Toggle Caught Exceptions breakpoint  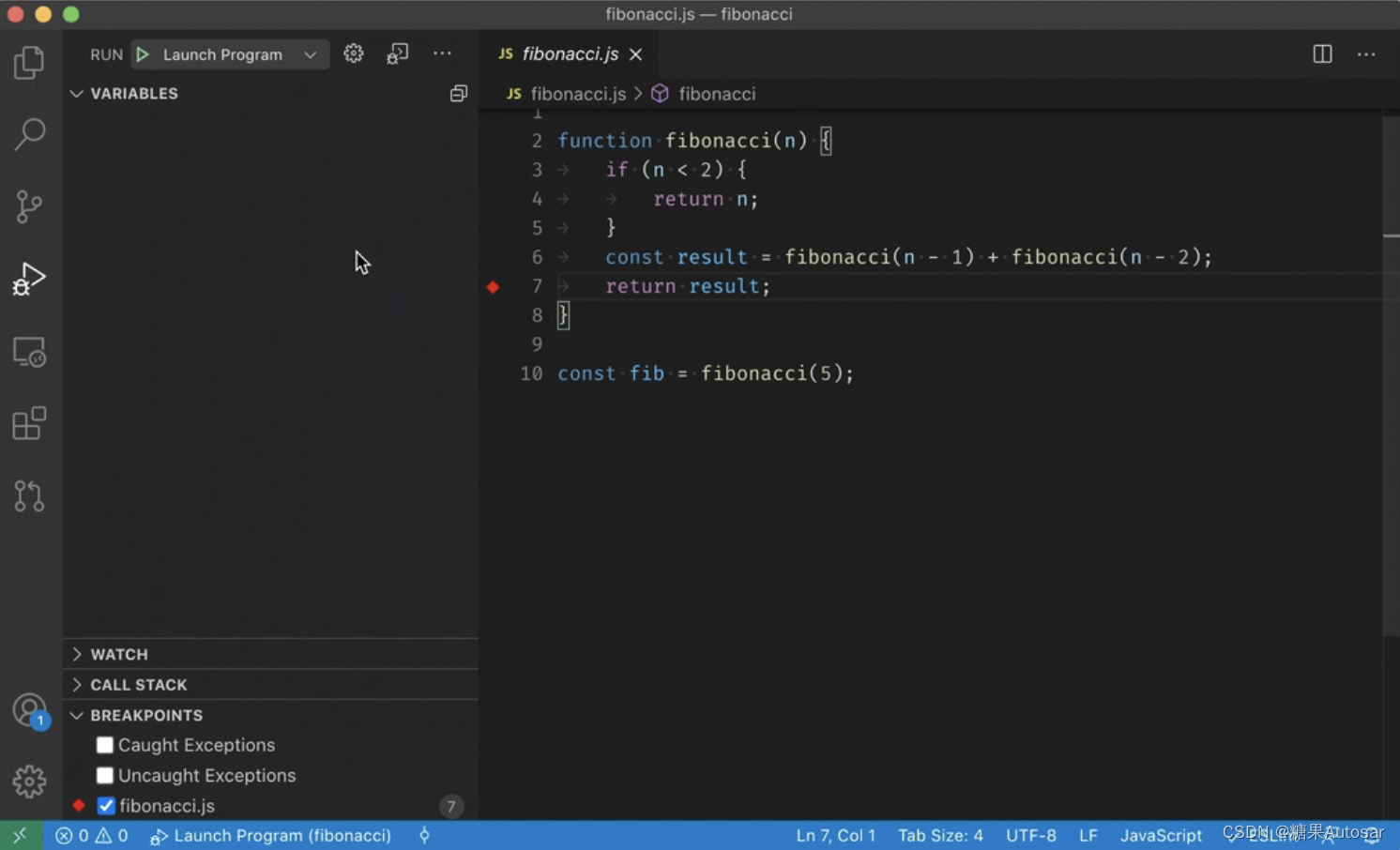pyautogui.click(x=104, y=745)
